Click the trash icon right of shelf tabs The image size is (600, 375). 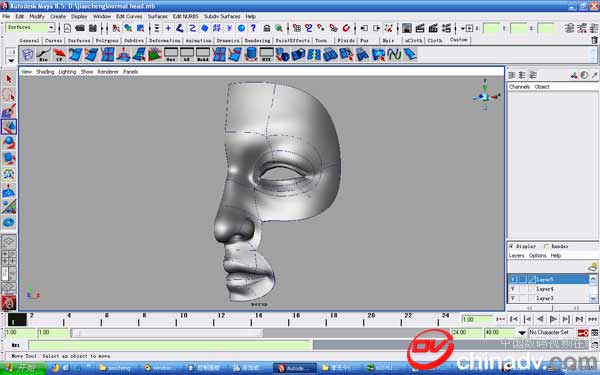tap(594, 40)
